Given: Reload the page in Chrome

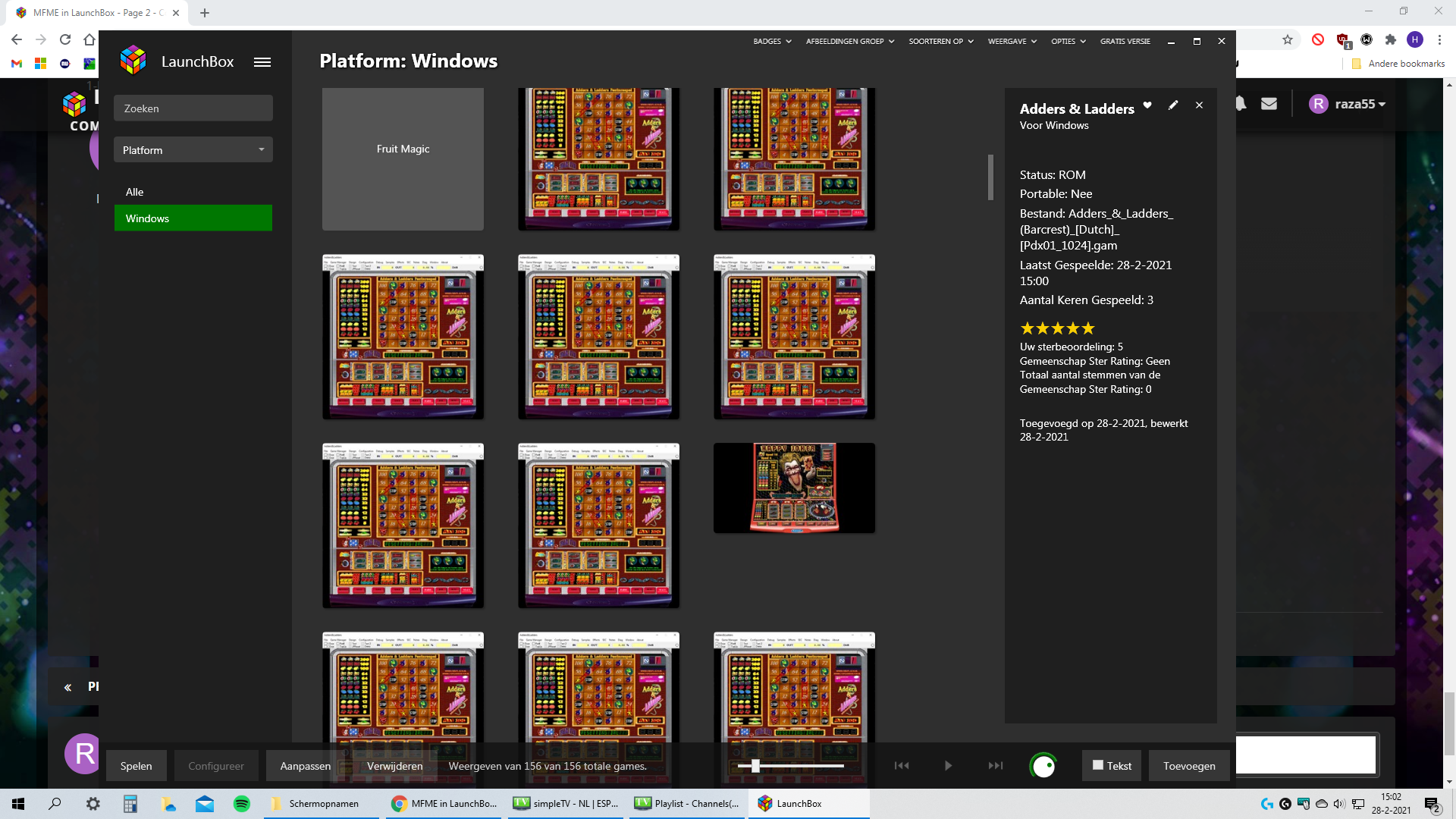Looking at the screenshot, I should pyautogui.click(x=65, y=39).
